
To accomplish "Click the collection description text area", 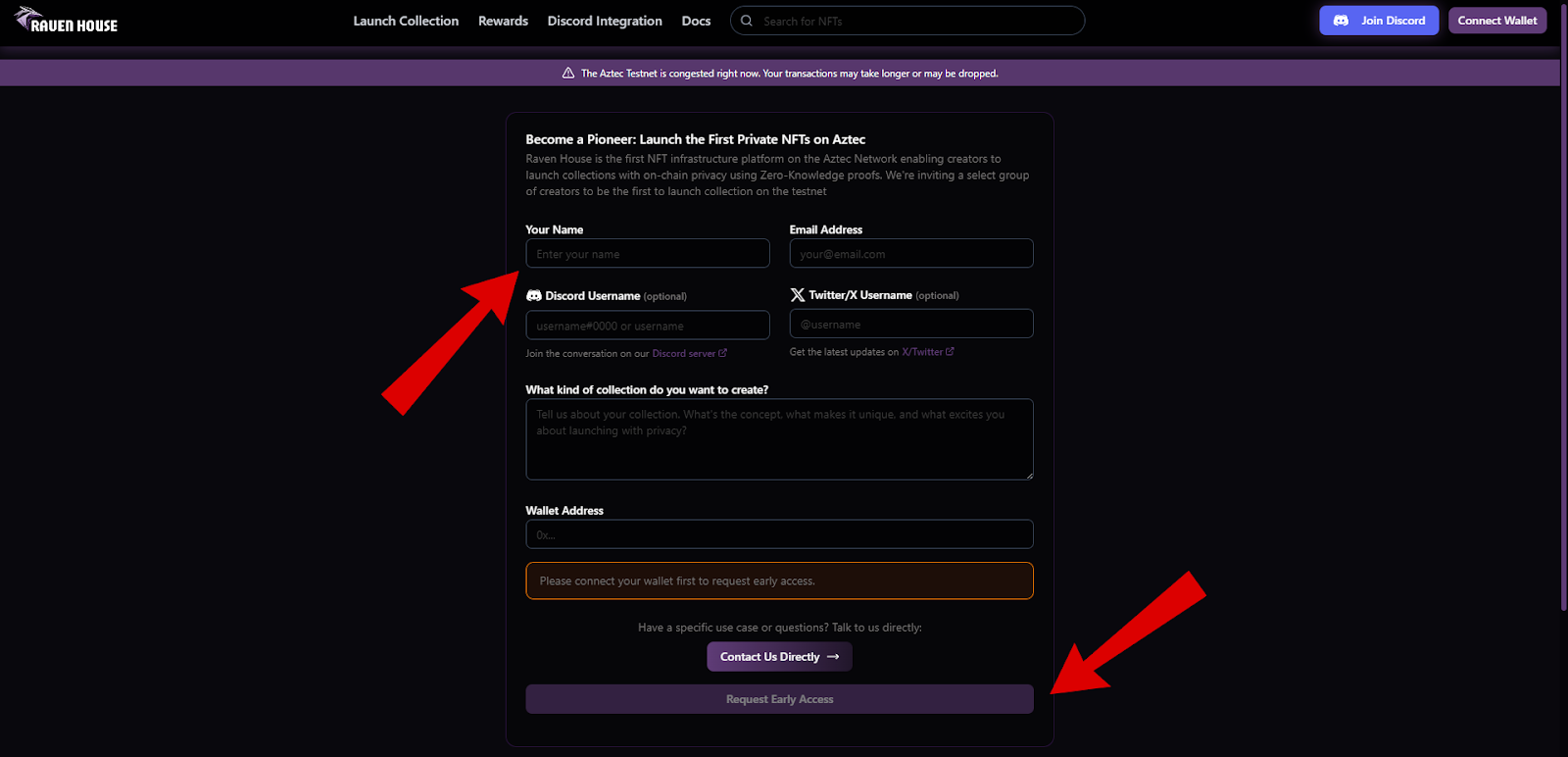I will tap(779, 439).
